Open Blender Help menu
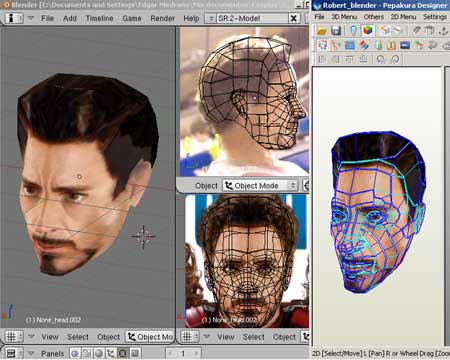This screenshot has width=450, height=360. [191, 18]
